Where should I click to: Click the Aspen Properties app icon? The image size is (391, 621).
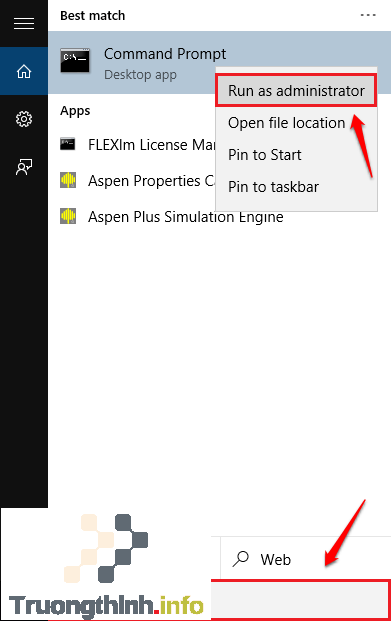[68, 180]
